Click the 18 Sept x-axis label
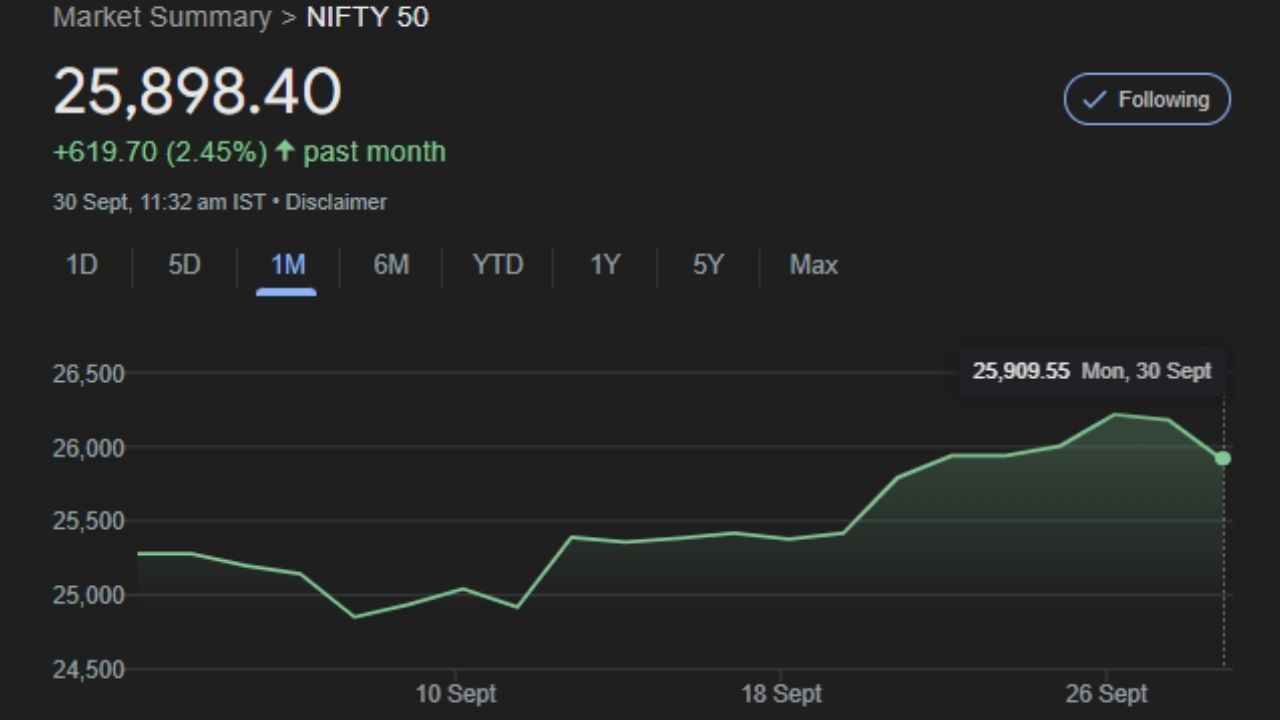1280x720 pixels. [x=781, y=694]
